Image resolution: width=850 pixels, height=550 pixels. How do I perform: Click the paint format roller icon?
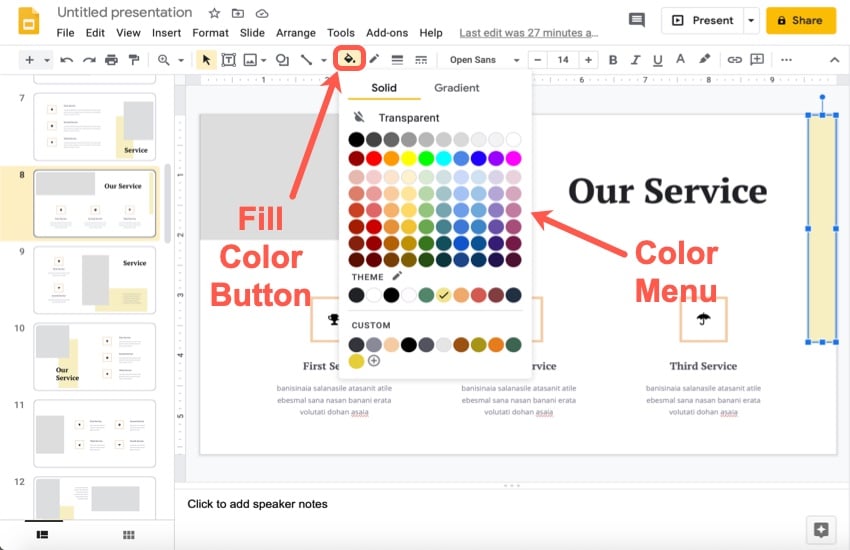pyautogui.click(x=133, y=60)
